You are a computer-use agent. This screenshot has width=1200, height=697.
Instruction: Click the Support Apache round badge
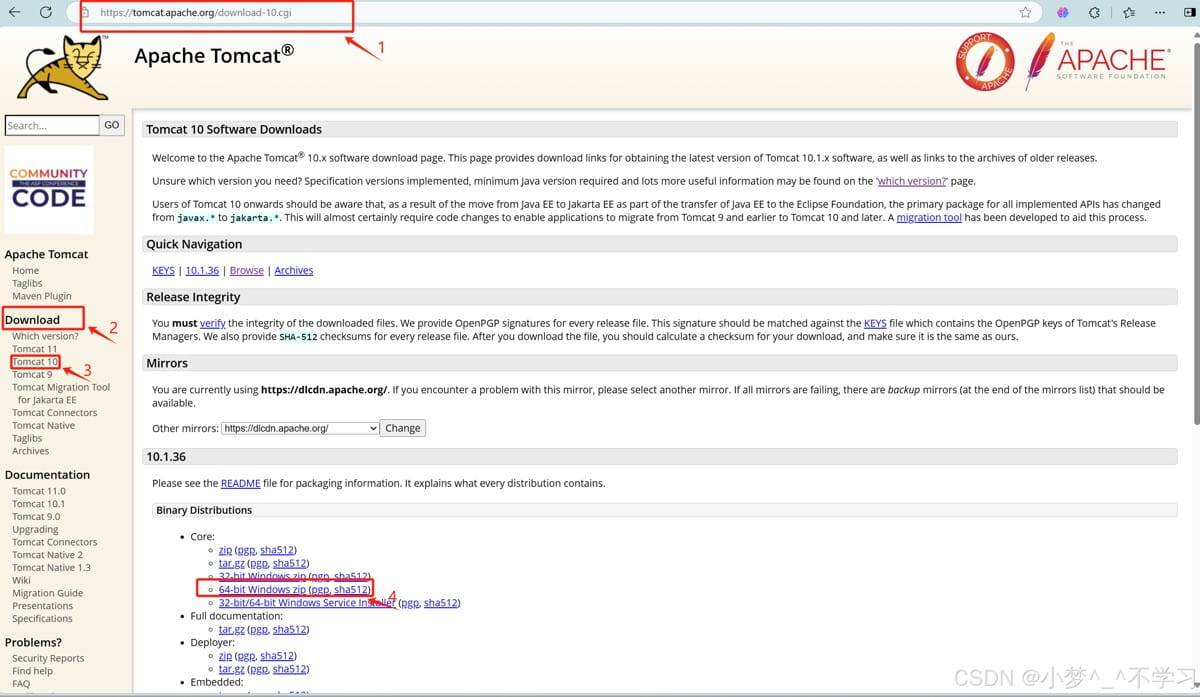click(x=986, y=62)
